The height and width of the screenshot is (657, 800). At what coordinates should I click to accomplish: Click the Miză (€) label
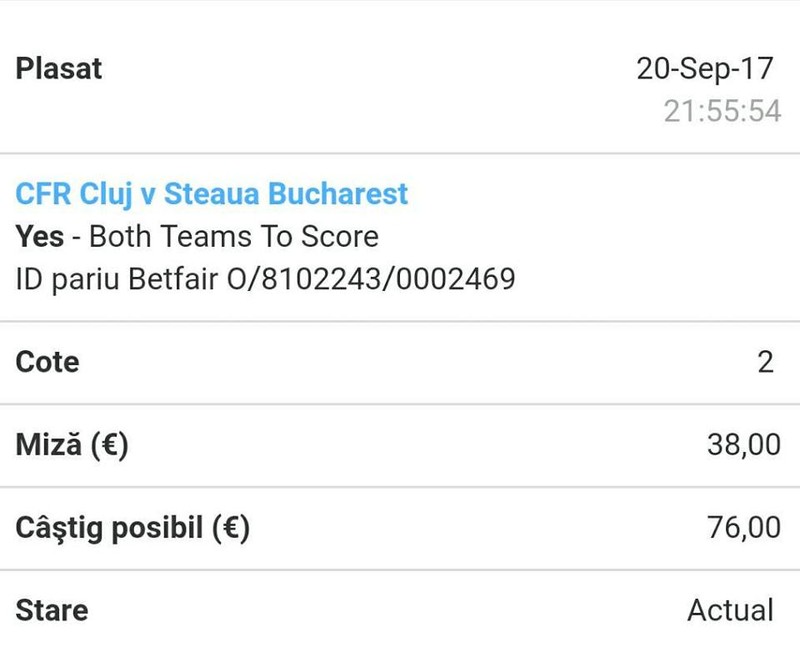[x=72, y=445]
